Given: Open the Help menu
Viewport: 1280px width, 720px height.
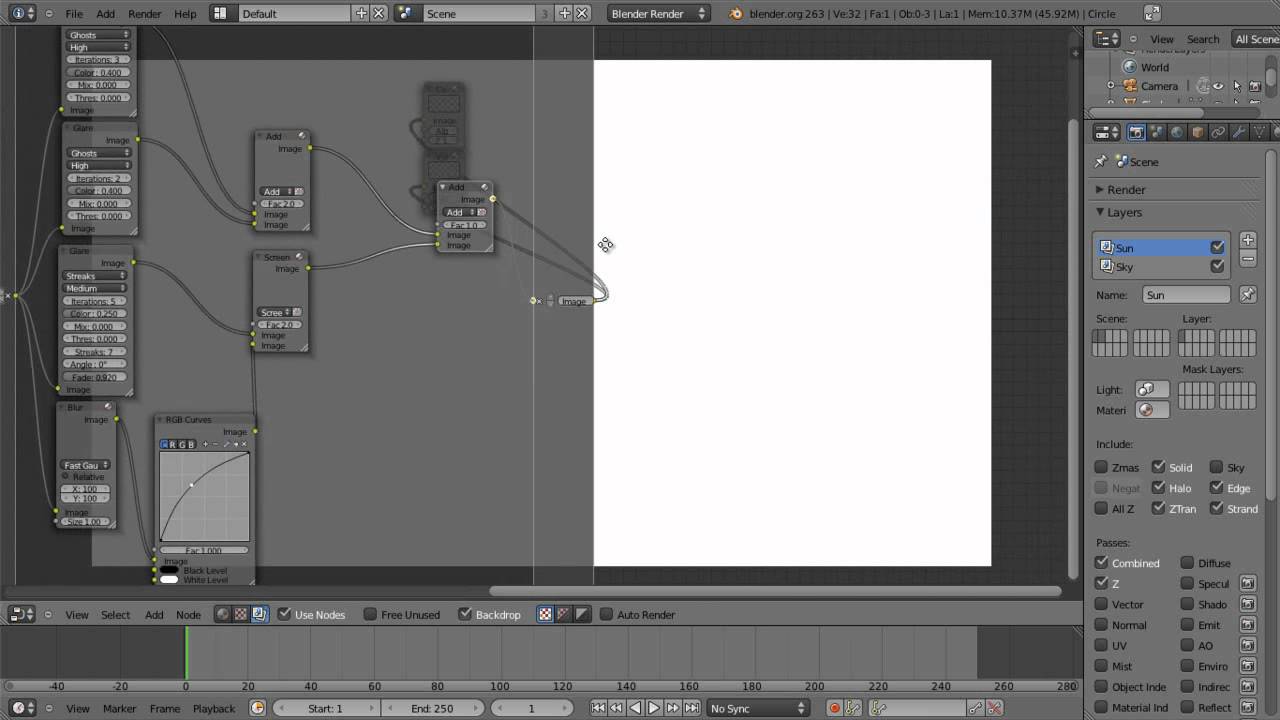Looking at the screenshot, I should [x=185, y=14].
